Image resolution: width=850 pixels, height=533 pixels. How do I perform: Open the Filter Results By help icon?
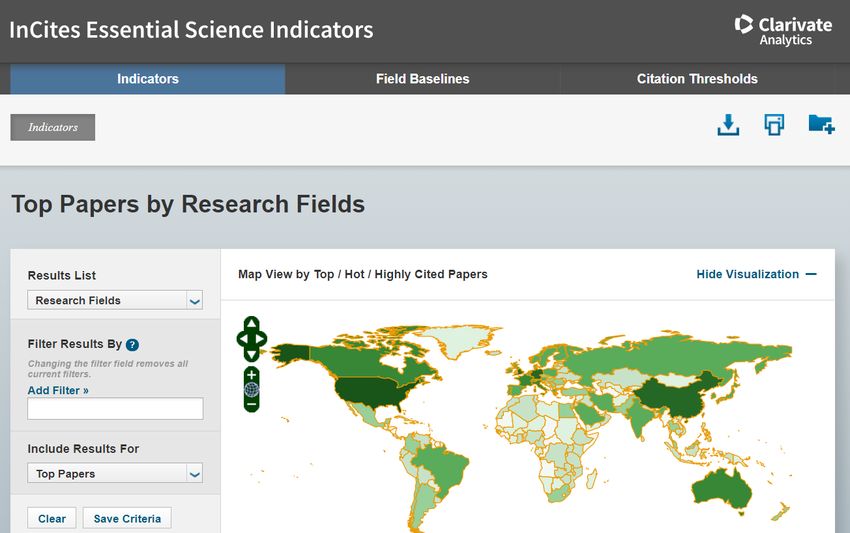pyautogui.click(x=132, y=344)
